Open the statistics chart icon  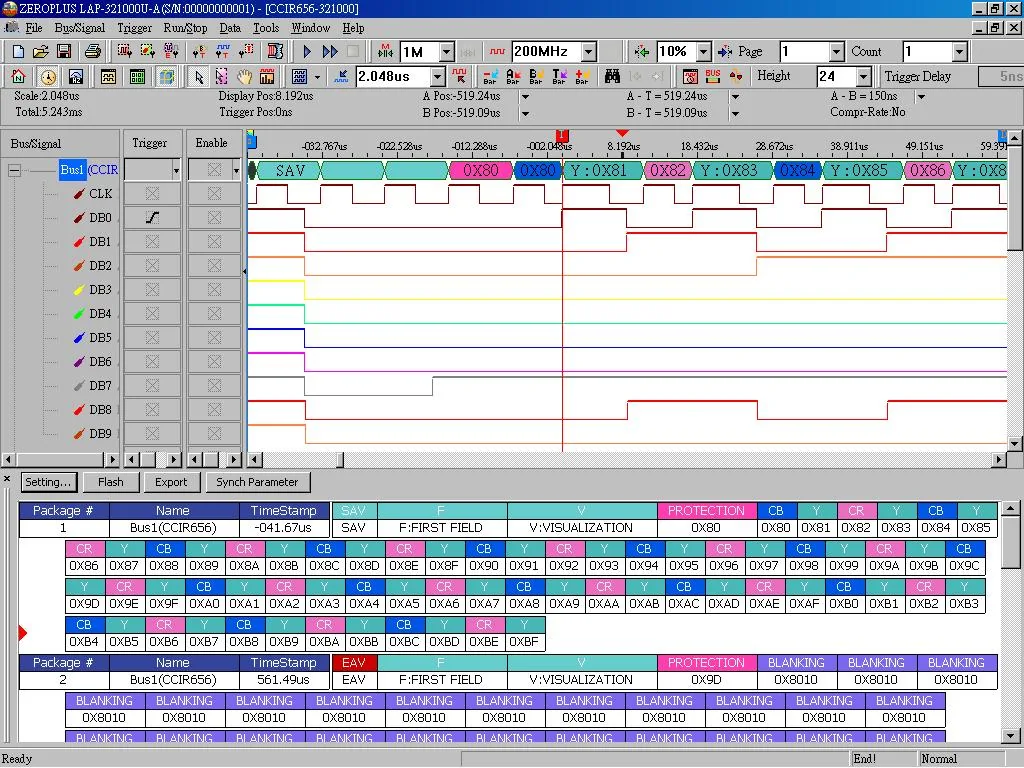click(x=267, y=76)
